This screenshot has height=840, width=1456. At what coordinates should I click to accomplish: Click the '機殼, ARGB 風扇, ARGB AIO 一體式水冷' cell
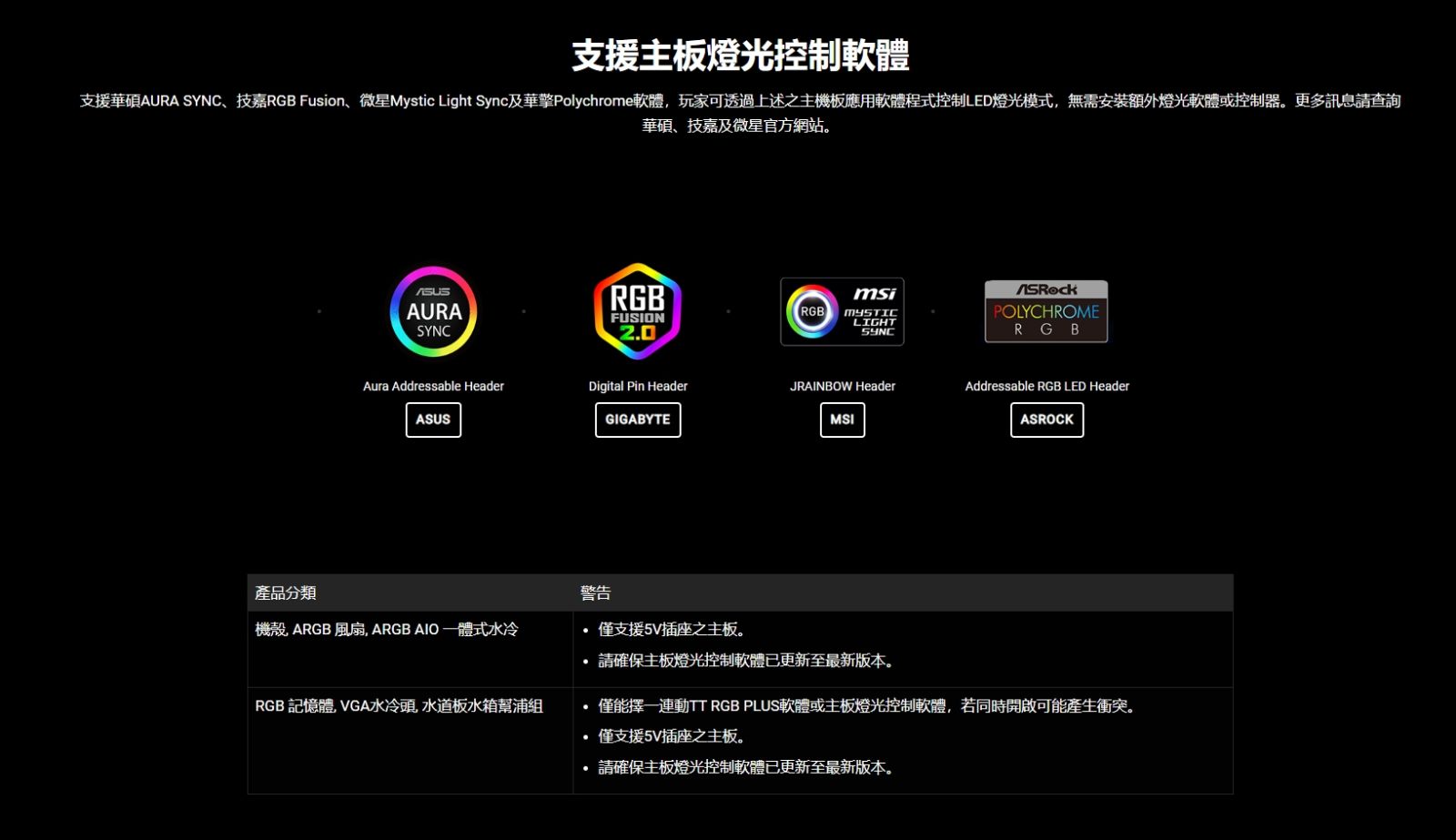pos(410,649)
